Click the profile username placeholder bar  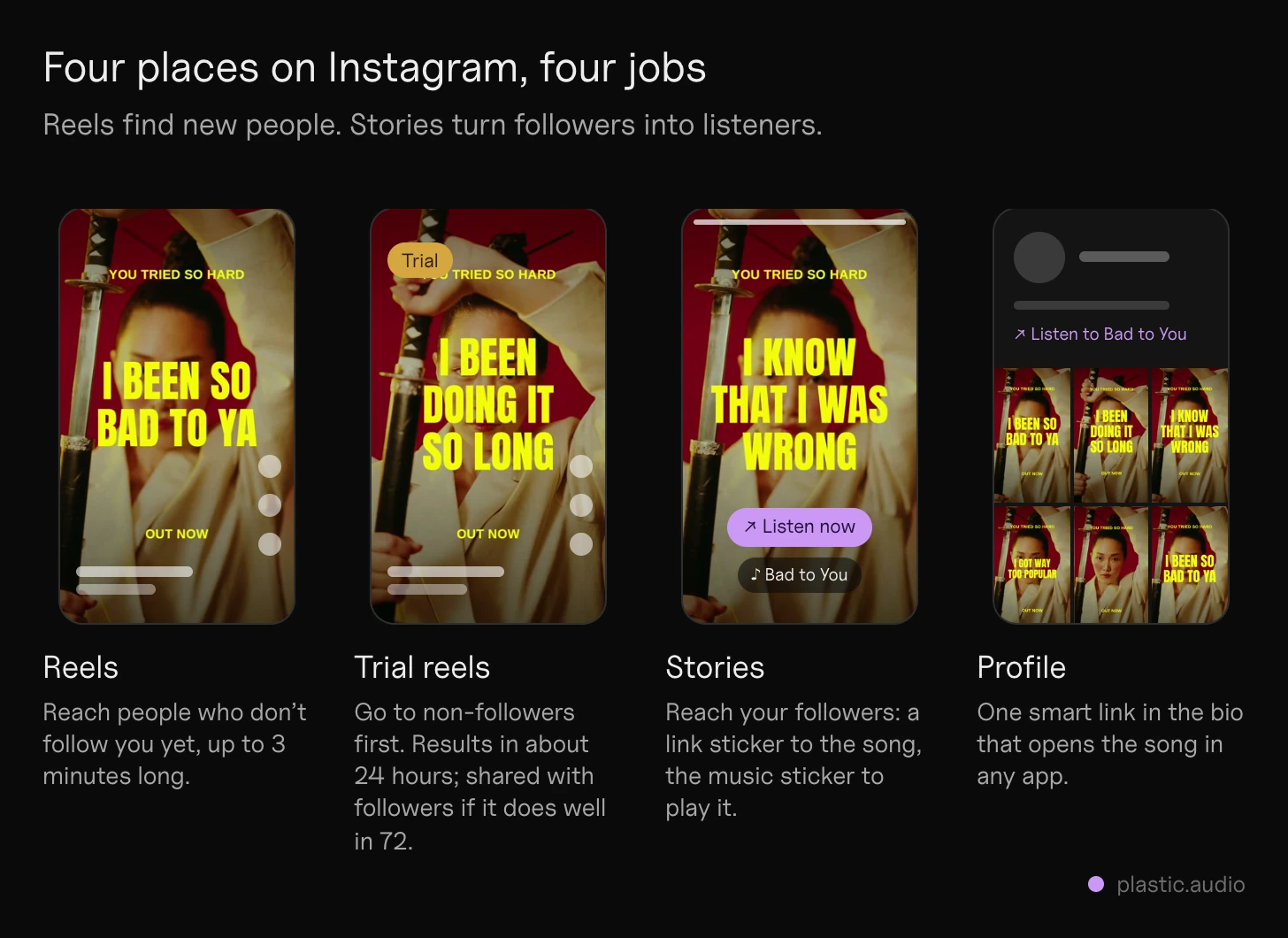pos(1124,257)
